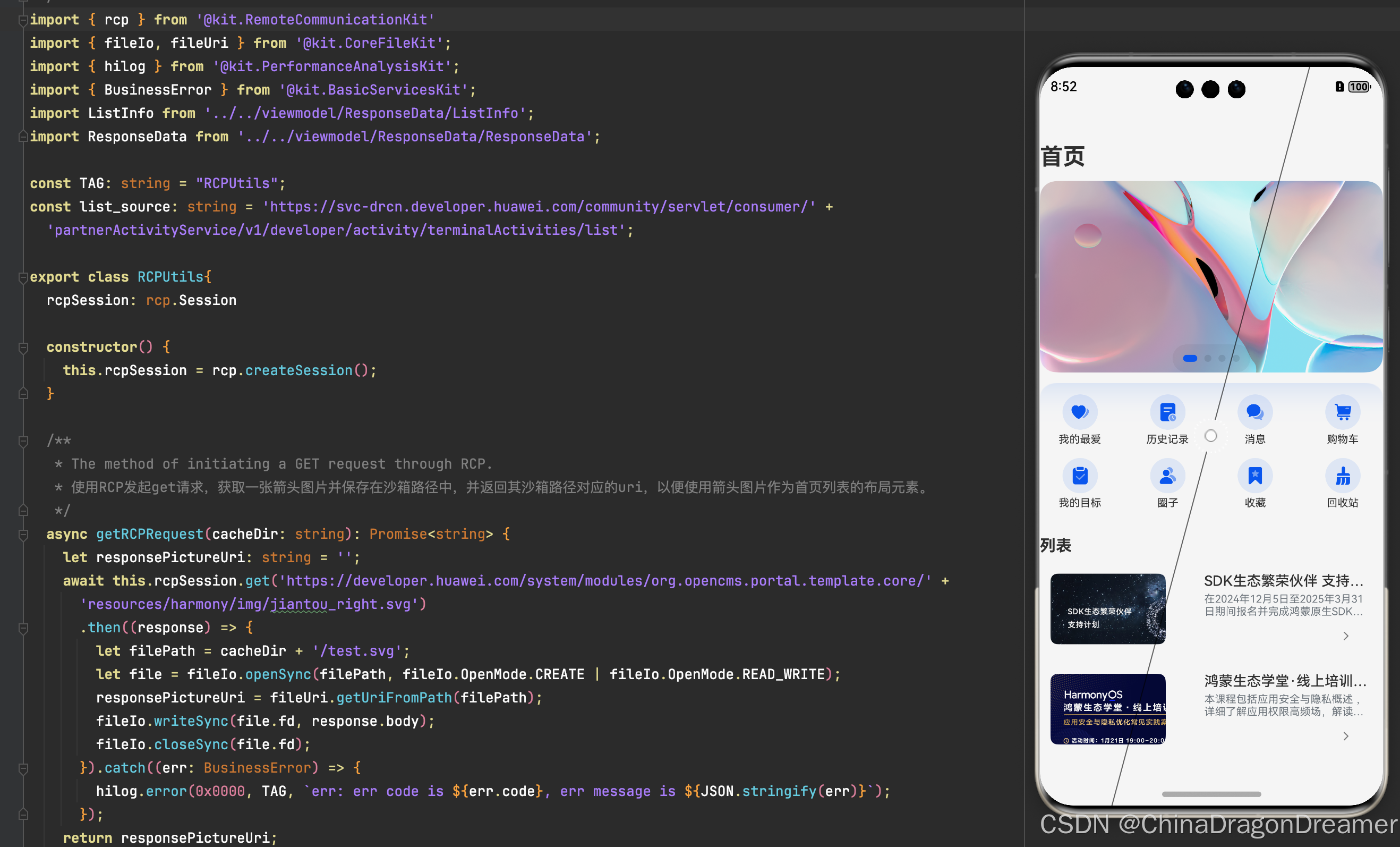This screenshot has width=1400, height=847.
Task: Open the 回收站 recycle icon
Action: [x=1342, y=476]
